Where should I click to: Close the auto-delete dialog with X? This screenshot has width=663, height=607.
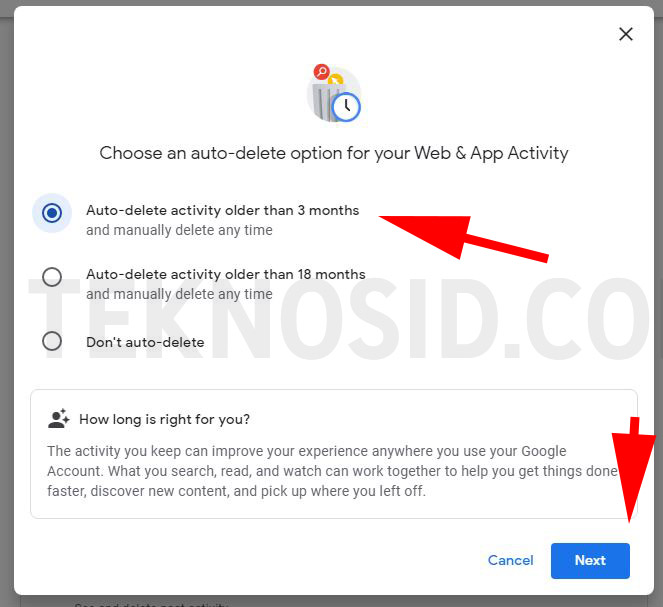[625, 34]
